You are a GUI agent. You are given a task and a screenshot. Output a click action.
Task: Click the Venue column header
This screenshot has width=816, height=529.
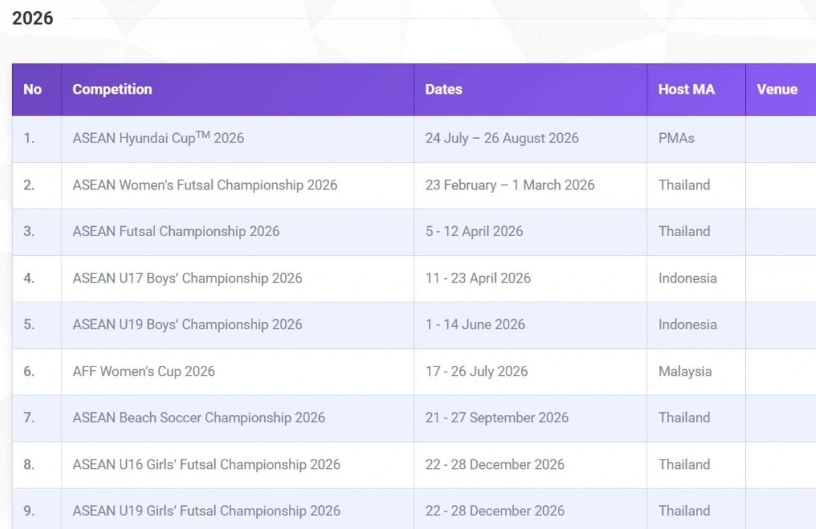click(777, 89)
